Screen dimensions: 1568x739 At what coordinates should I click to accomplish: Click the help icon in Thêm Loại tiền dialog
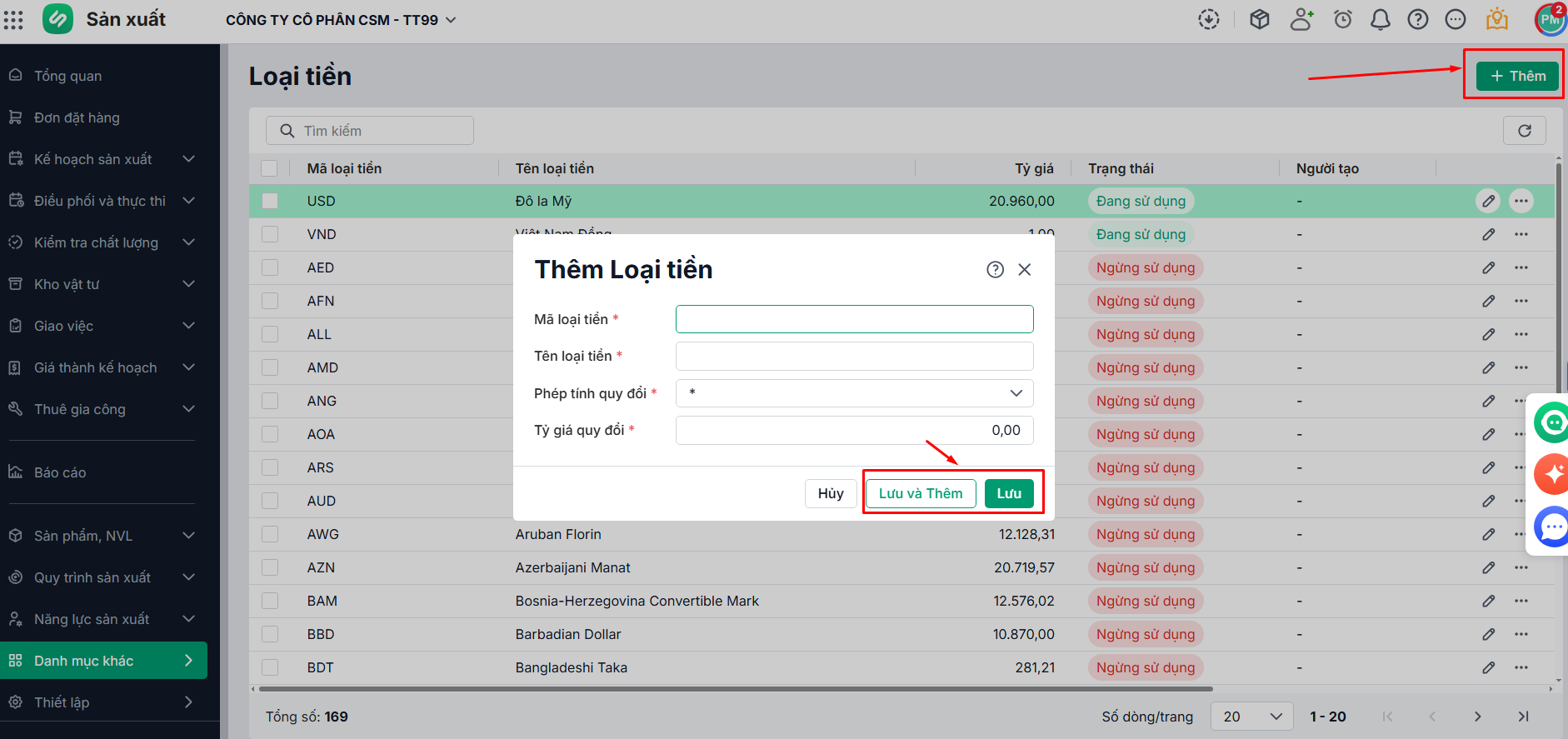pyautogui.click(x=995, y=269)
